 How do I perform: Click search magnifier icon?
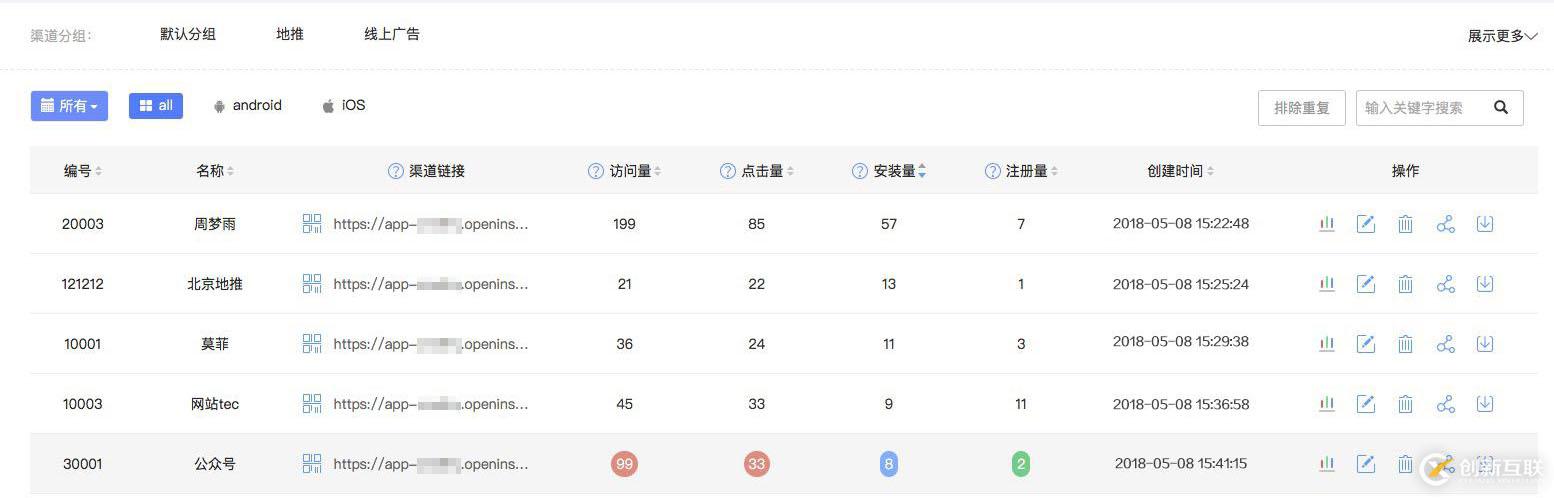[1501, 107]
